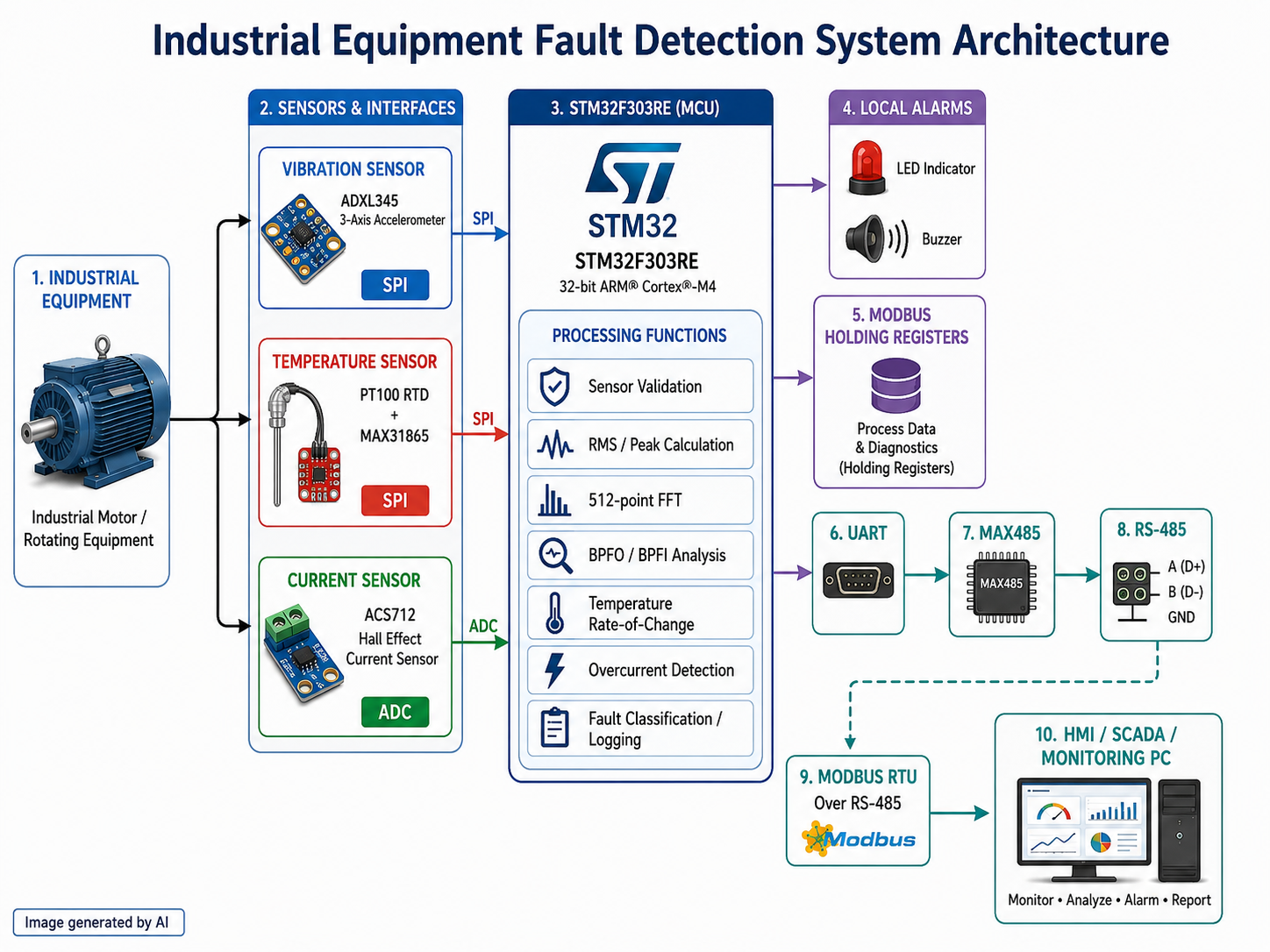Click the A (D+) terminal label

click(x=1186, y=567)
